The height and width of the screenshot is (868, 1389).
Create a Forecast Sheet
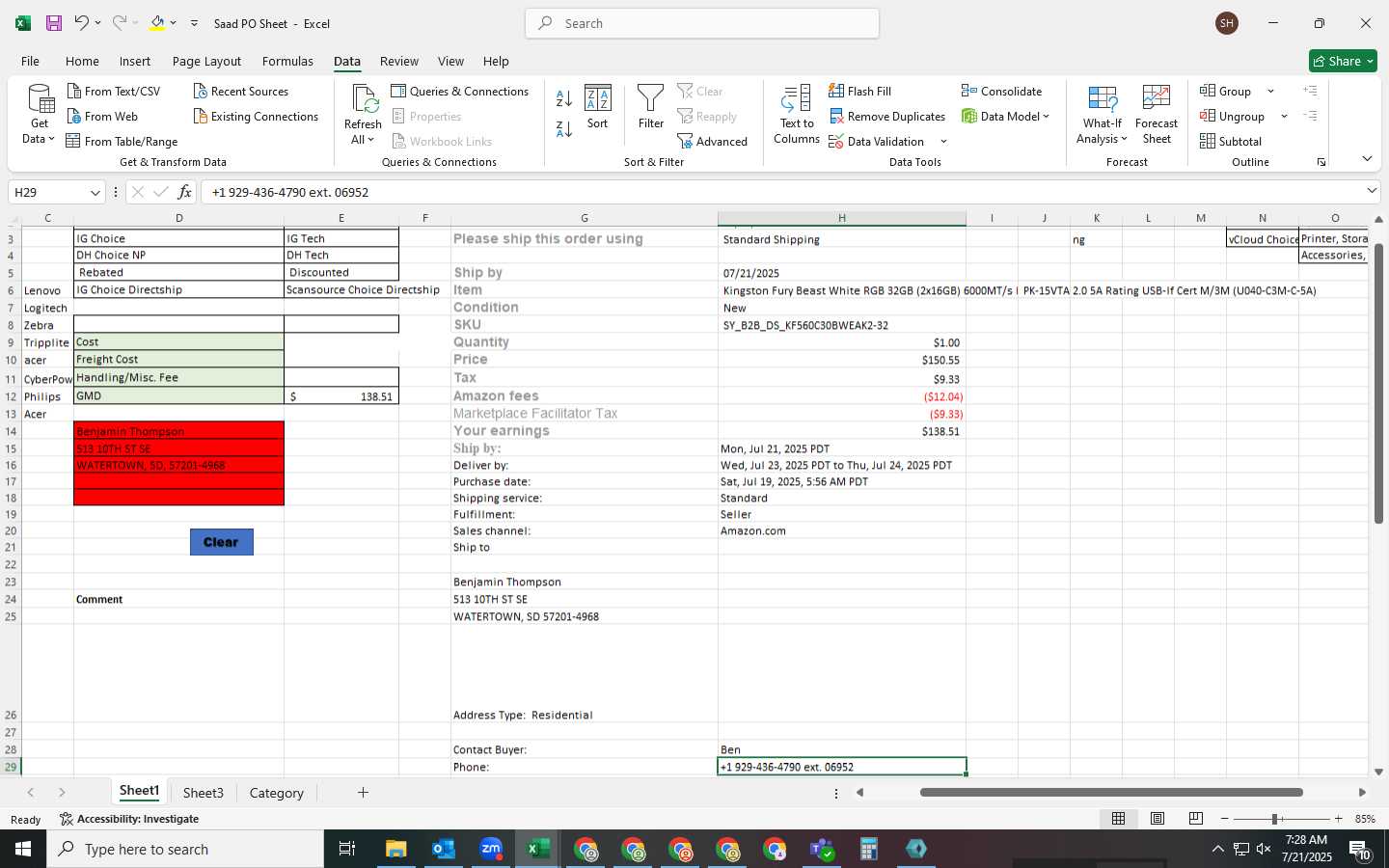point(1157,114)
